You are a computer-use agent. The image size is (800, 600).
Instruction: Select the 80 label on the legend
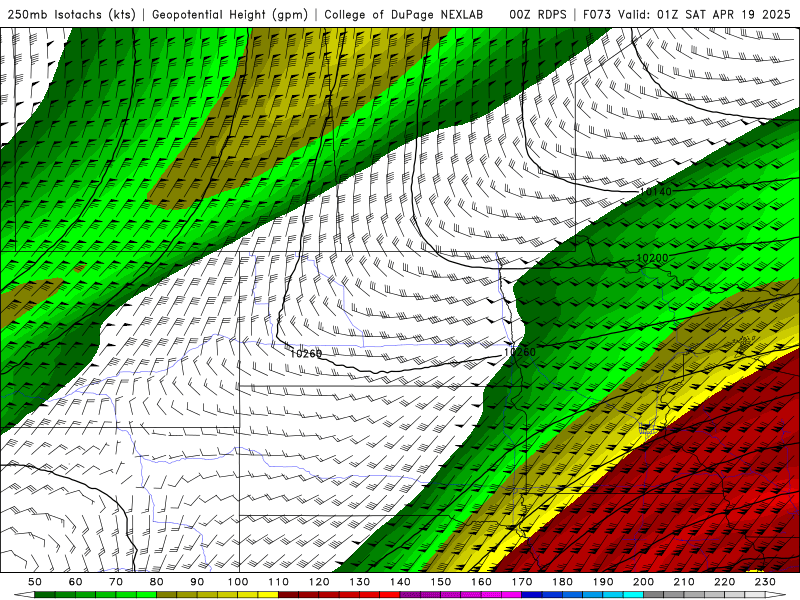tap(157, 582)
